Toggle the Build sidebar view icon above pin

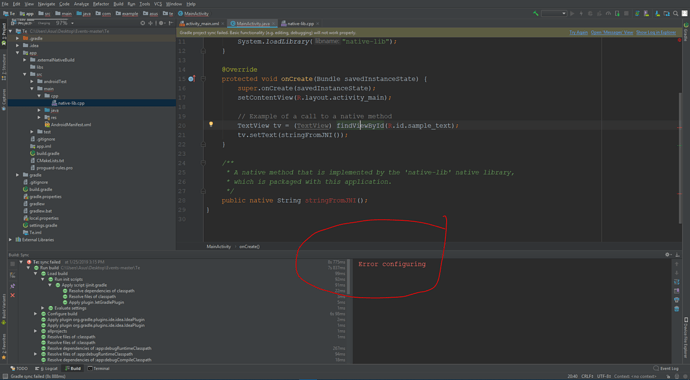click(12, 275)
